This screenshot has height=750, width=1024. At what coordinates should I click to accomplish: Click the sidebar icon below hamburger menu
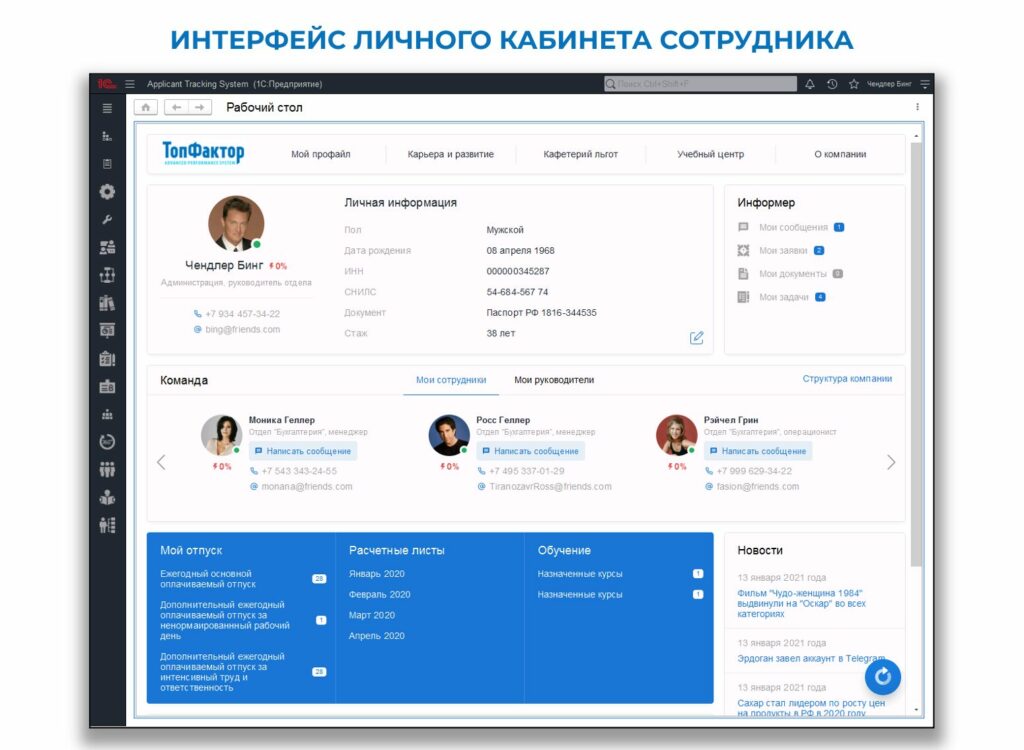point(107,136)
